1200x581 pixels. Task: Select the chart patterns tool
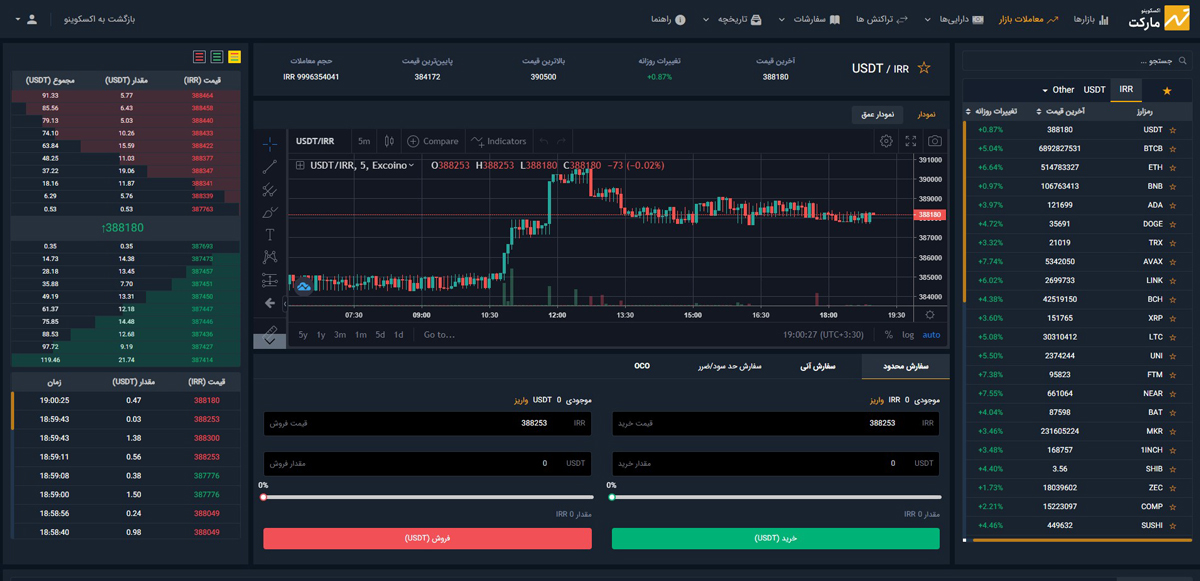(x=269, y=257)
